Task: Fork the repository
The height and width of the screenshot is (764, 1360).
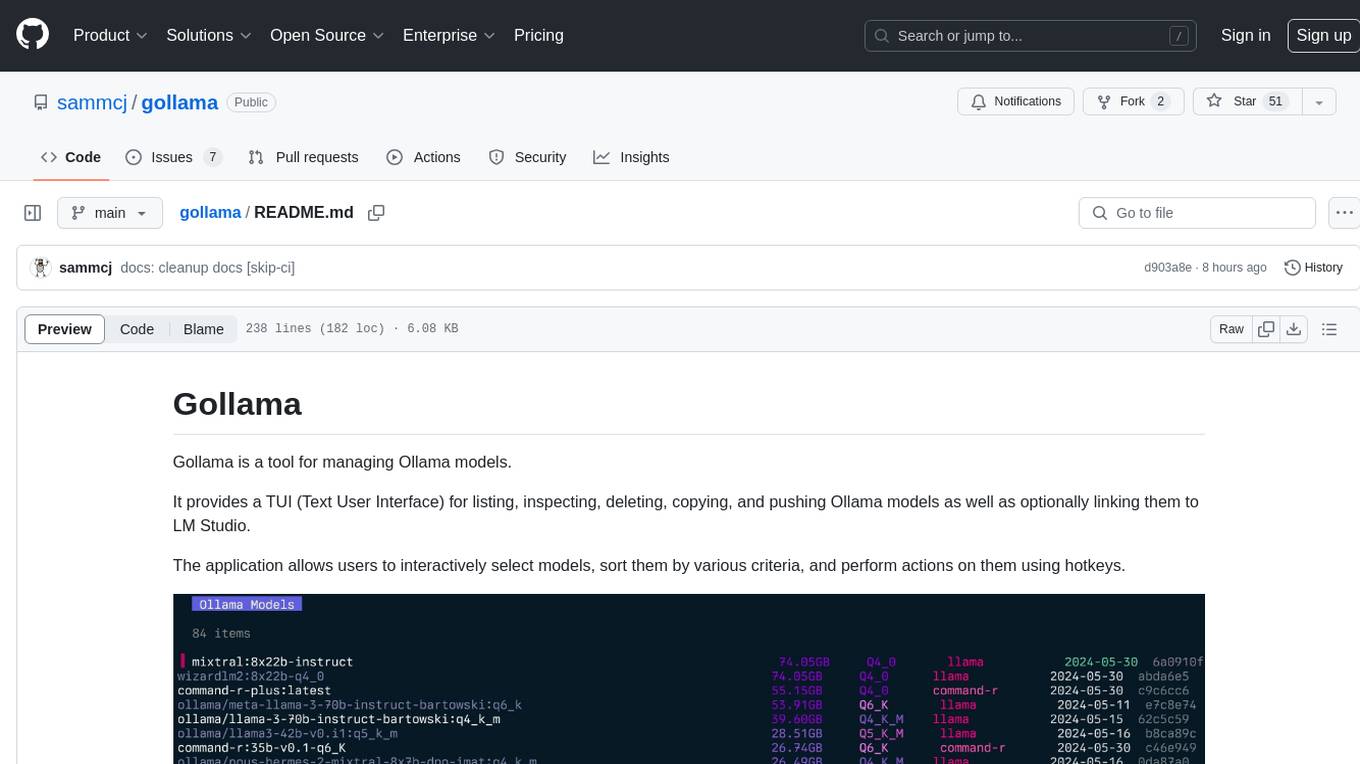Action: 1133,101
